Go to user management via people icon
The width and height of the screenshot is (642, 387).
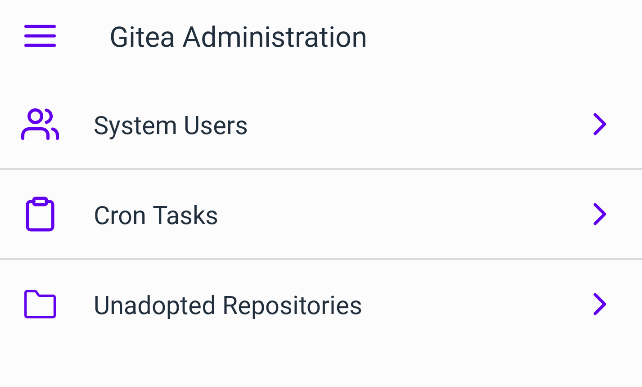coord(40,124)
